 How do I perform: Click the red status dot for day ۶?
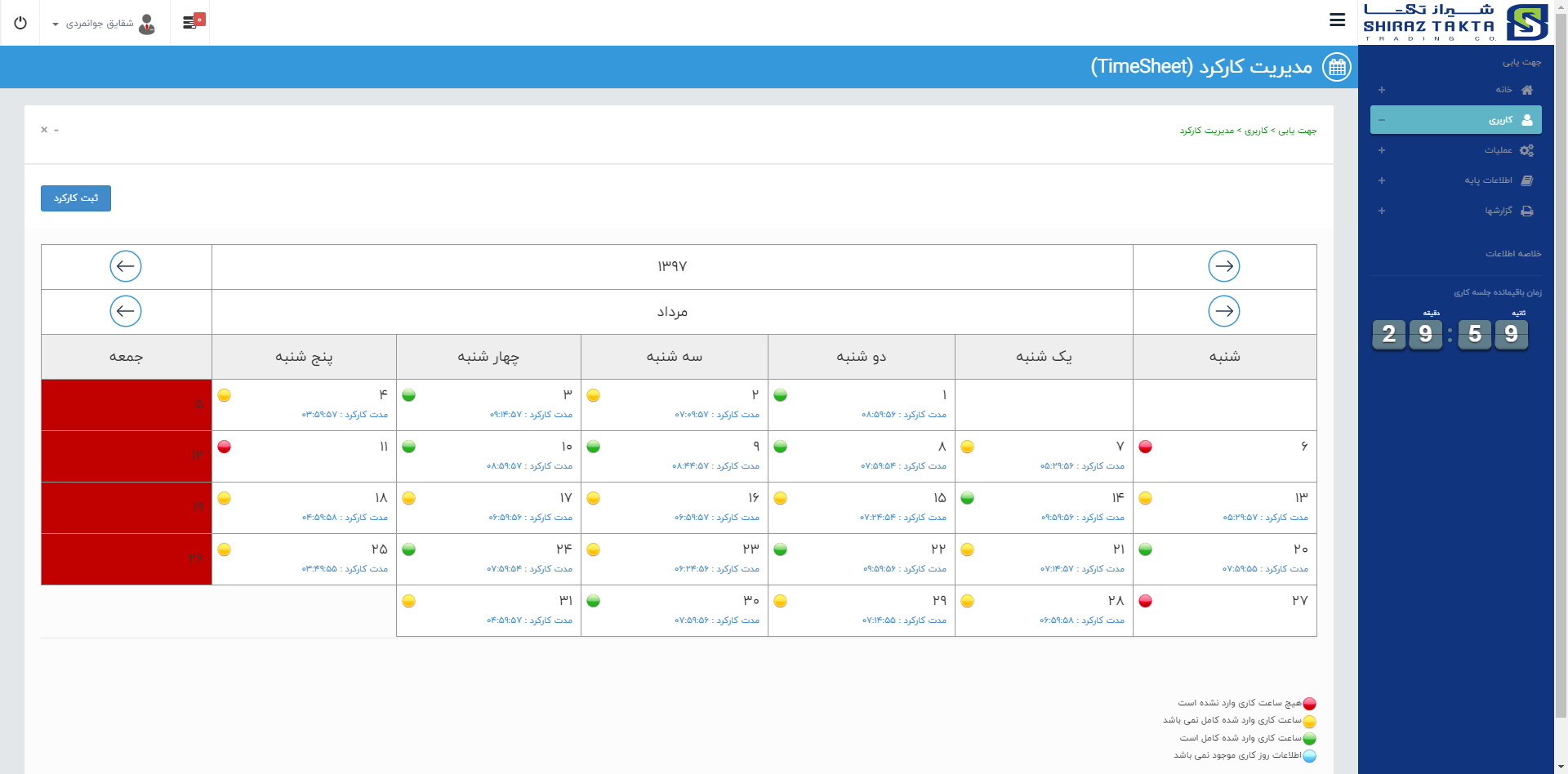click(x=1146, y=447)
